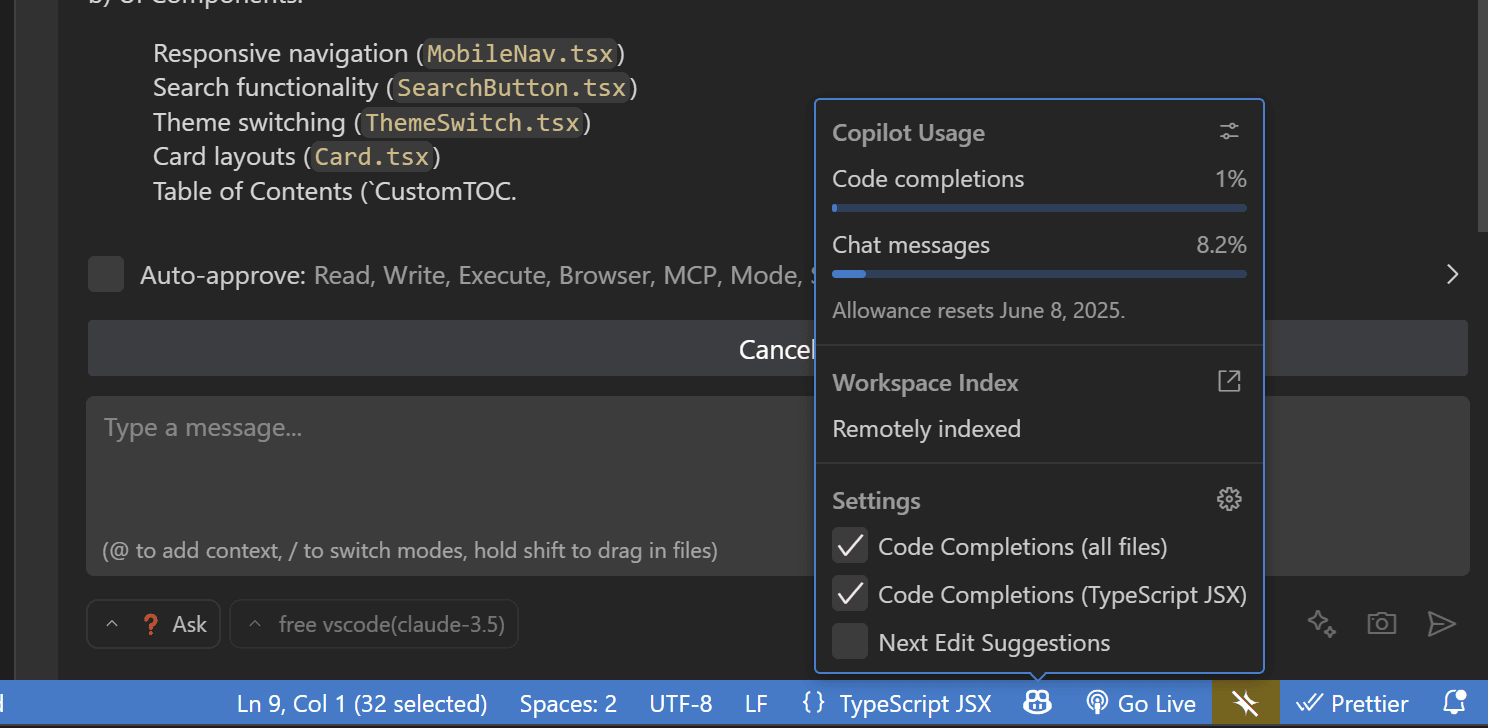
Task: Click the Table of Contents line
Action: coord(335,191)
